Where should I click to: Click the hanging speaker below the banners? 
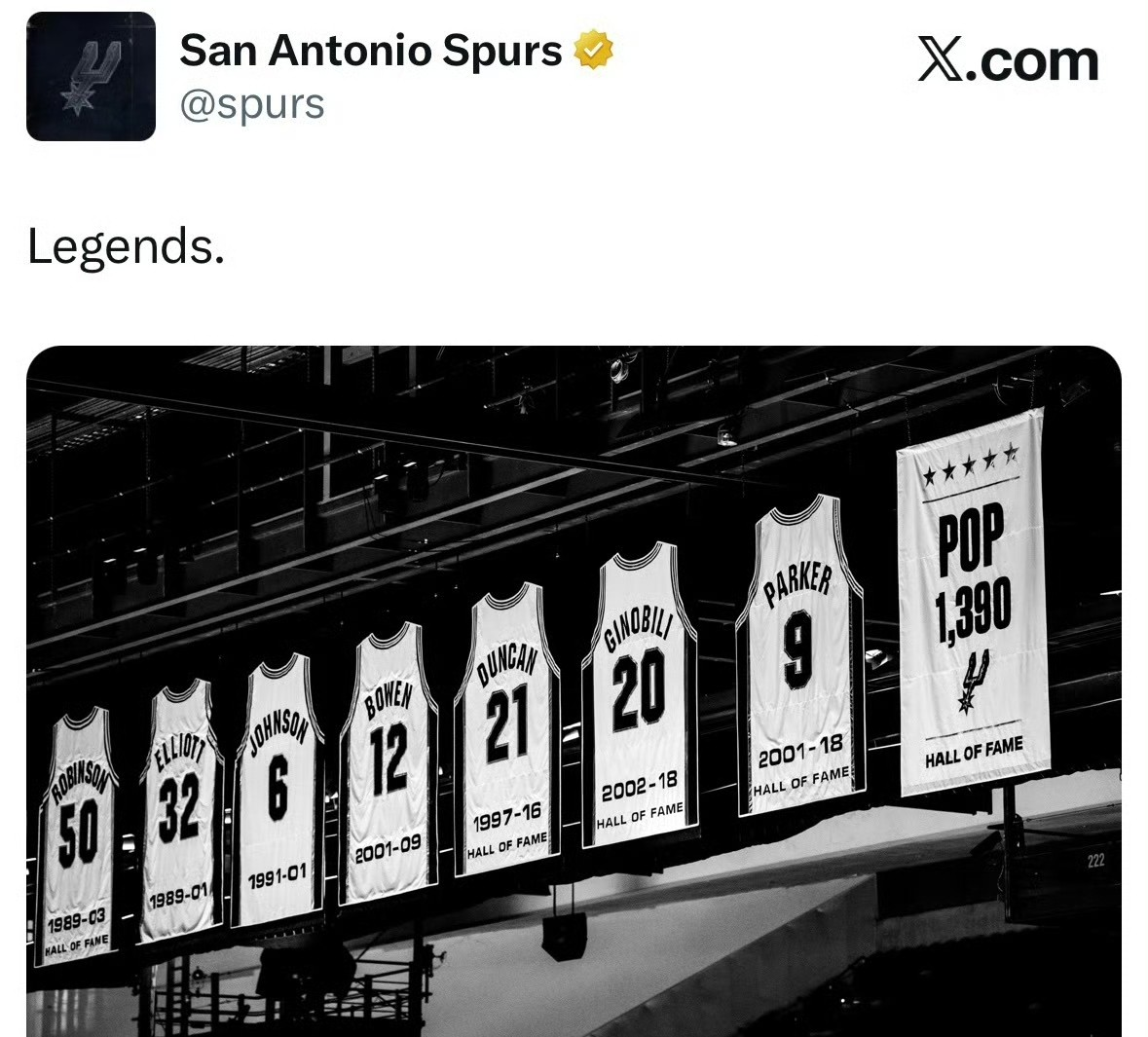click(564, 935)
